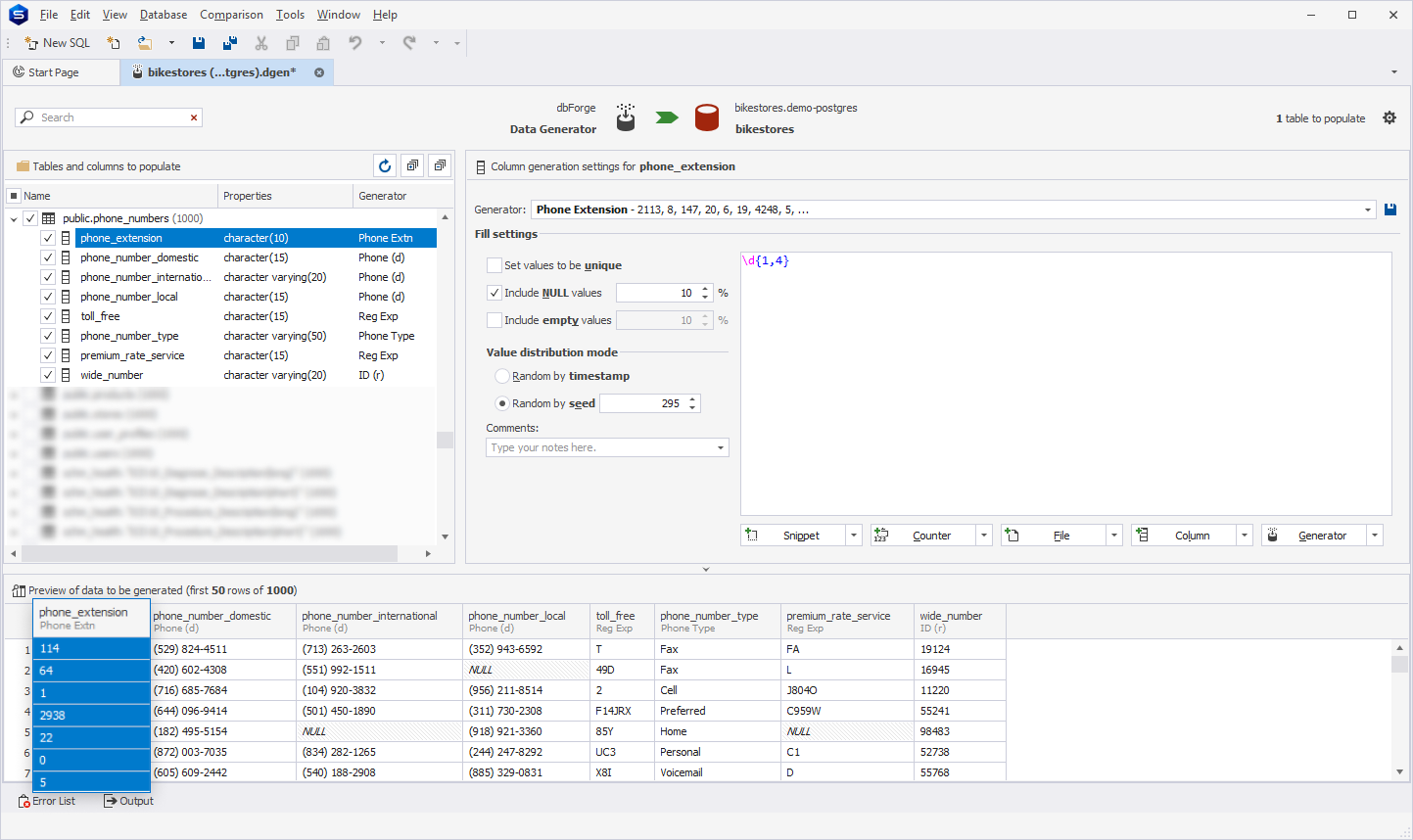The image size is (1413, 840).
Task: Collapse the public.phone_numbers table node
Action: 14,218
